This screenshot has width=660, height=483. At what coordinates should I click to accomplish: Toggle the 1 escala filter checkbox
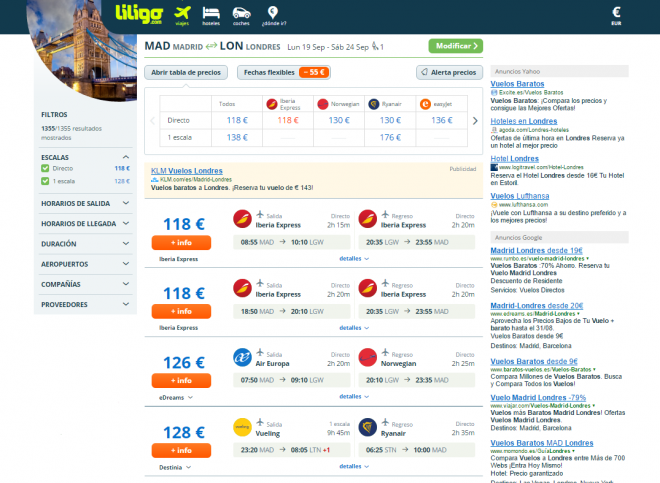click(x=45, y=181)
